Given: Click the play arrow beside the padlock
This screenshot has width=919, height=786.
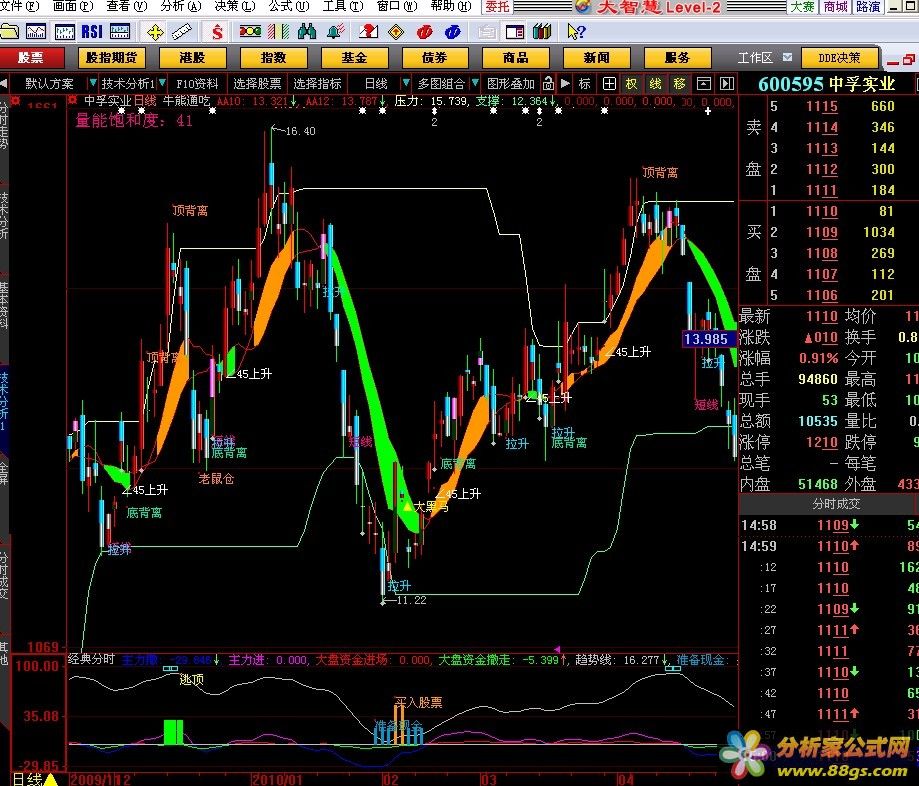Looking at the screenshot, I should (x=566, y=83).
